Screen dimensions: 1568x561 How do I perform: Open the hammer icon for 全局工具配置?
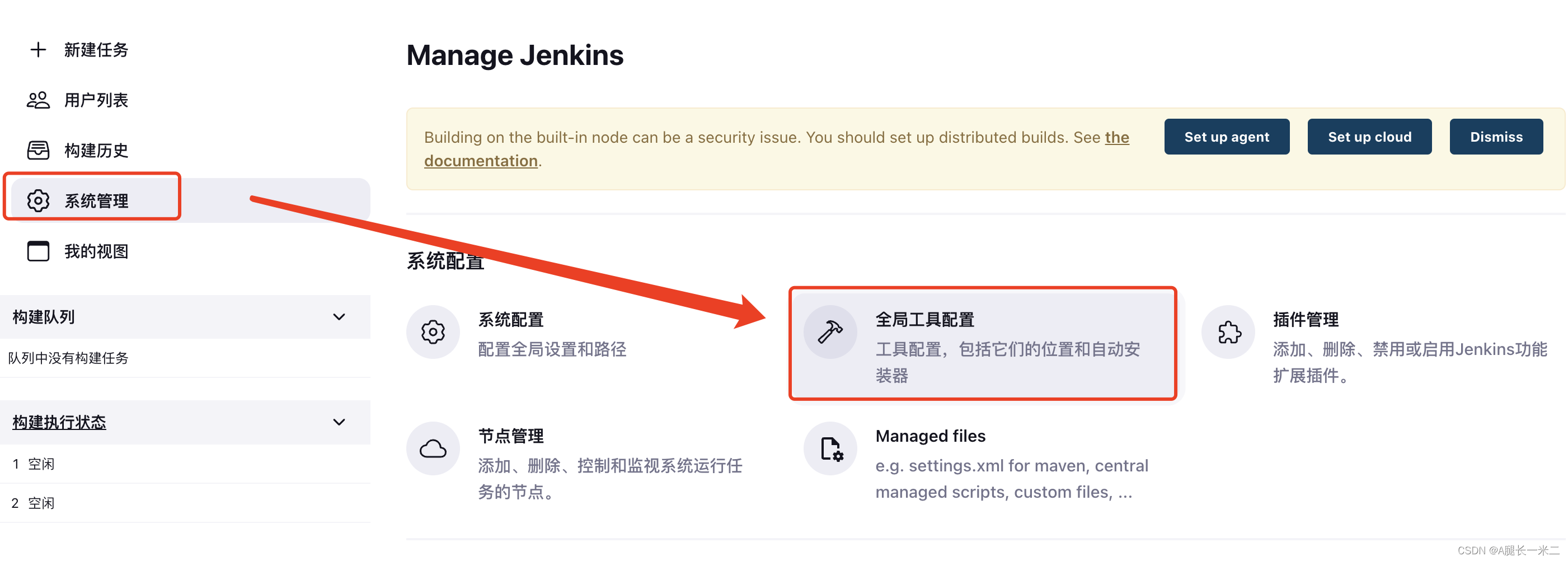tap(830, 332)
